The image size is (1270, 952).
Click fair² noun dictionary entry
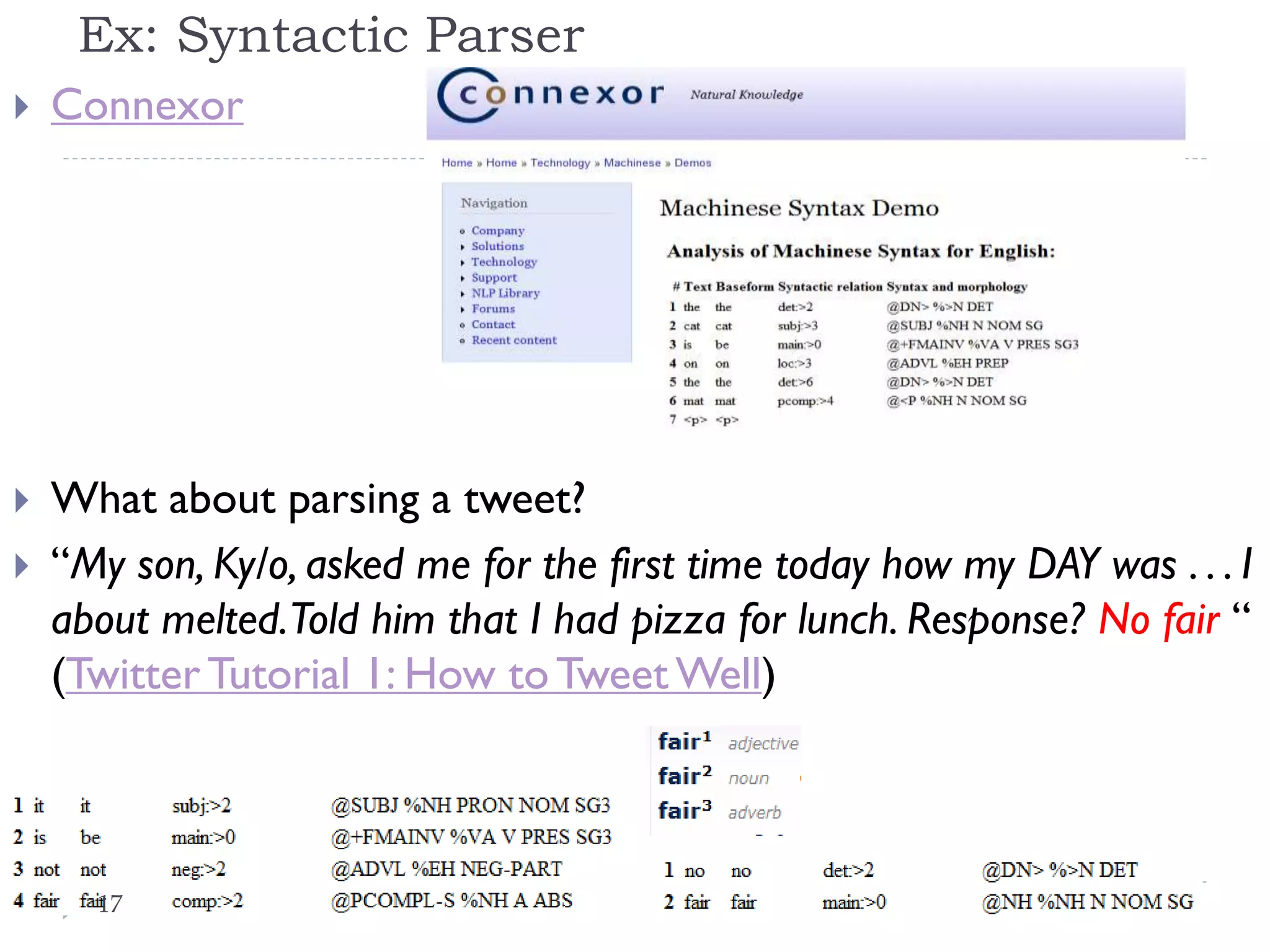click(714, 777)
